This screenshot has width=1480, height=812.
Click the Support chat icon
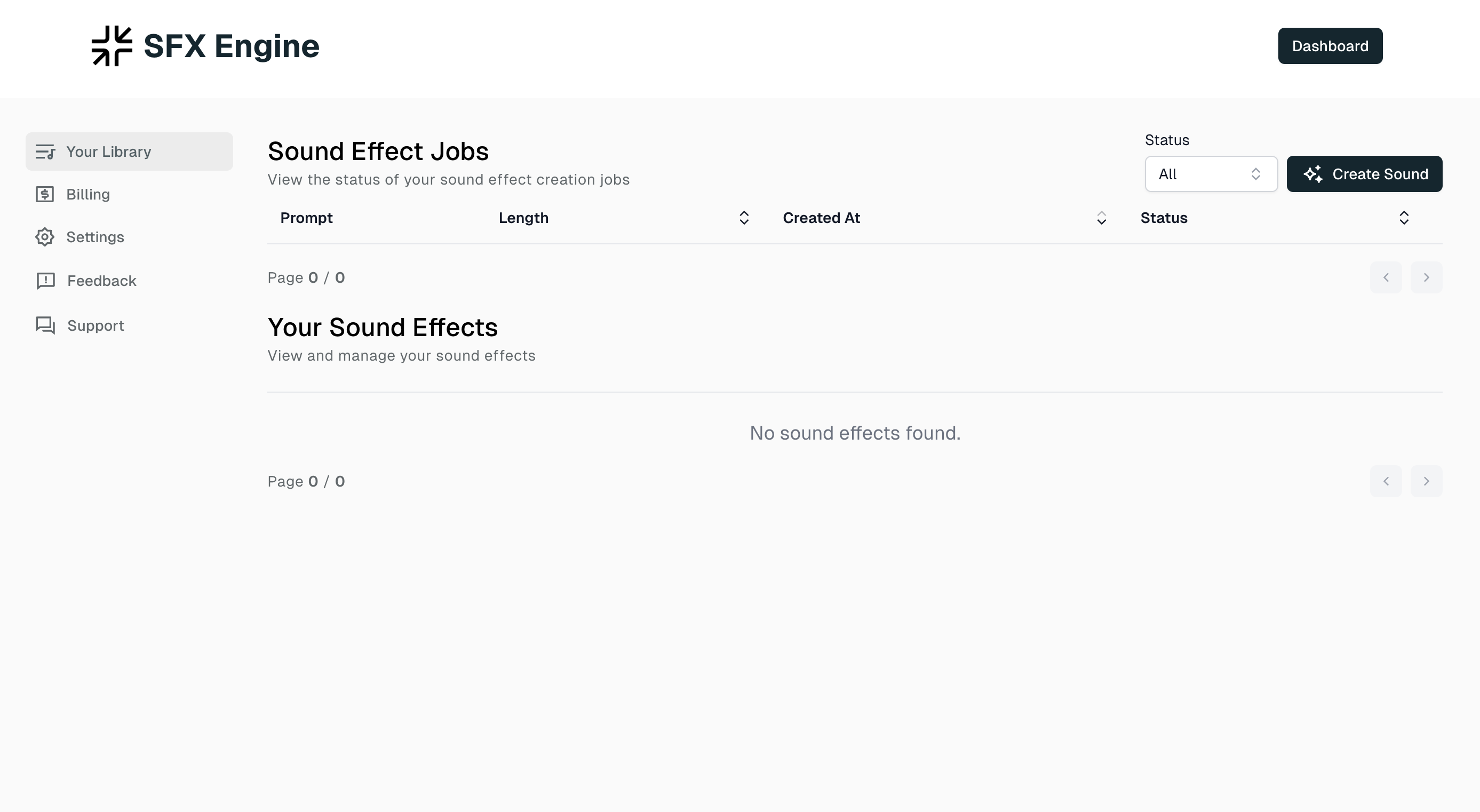point(45,325)
